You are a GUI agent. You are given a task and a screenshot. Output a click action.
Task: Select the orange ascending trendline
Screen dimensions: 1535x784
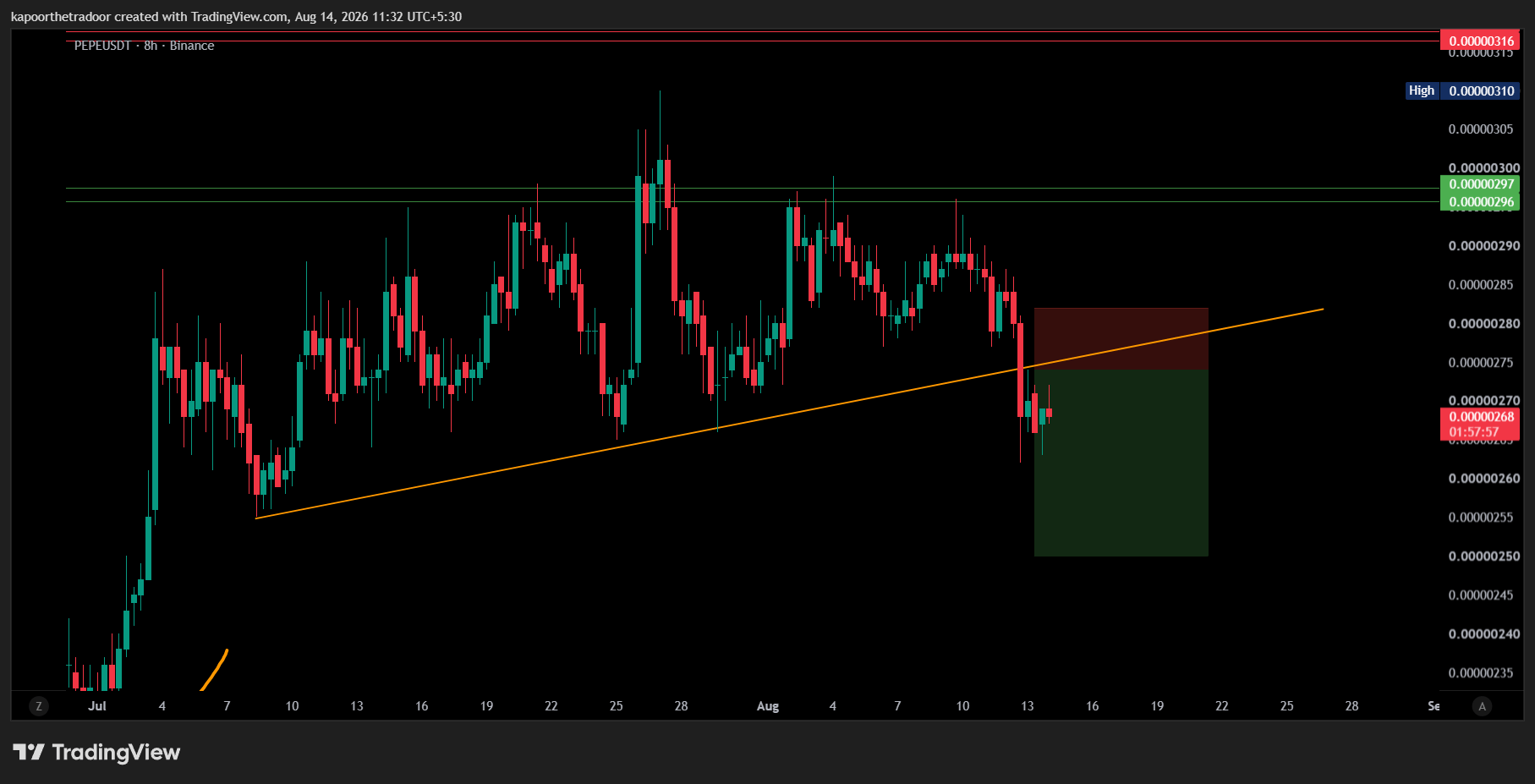pyautogui.click(x=789, y=414)
